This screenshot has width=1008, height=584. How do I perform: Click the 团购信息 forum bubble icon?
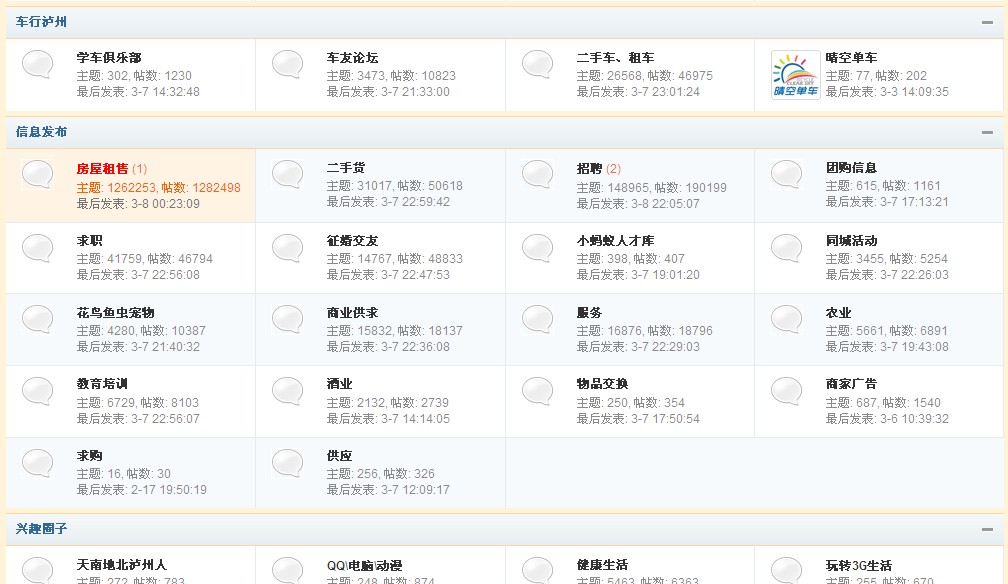tap(787, 174)
